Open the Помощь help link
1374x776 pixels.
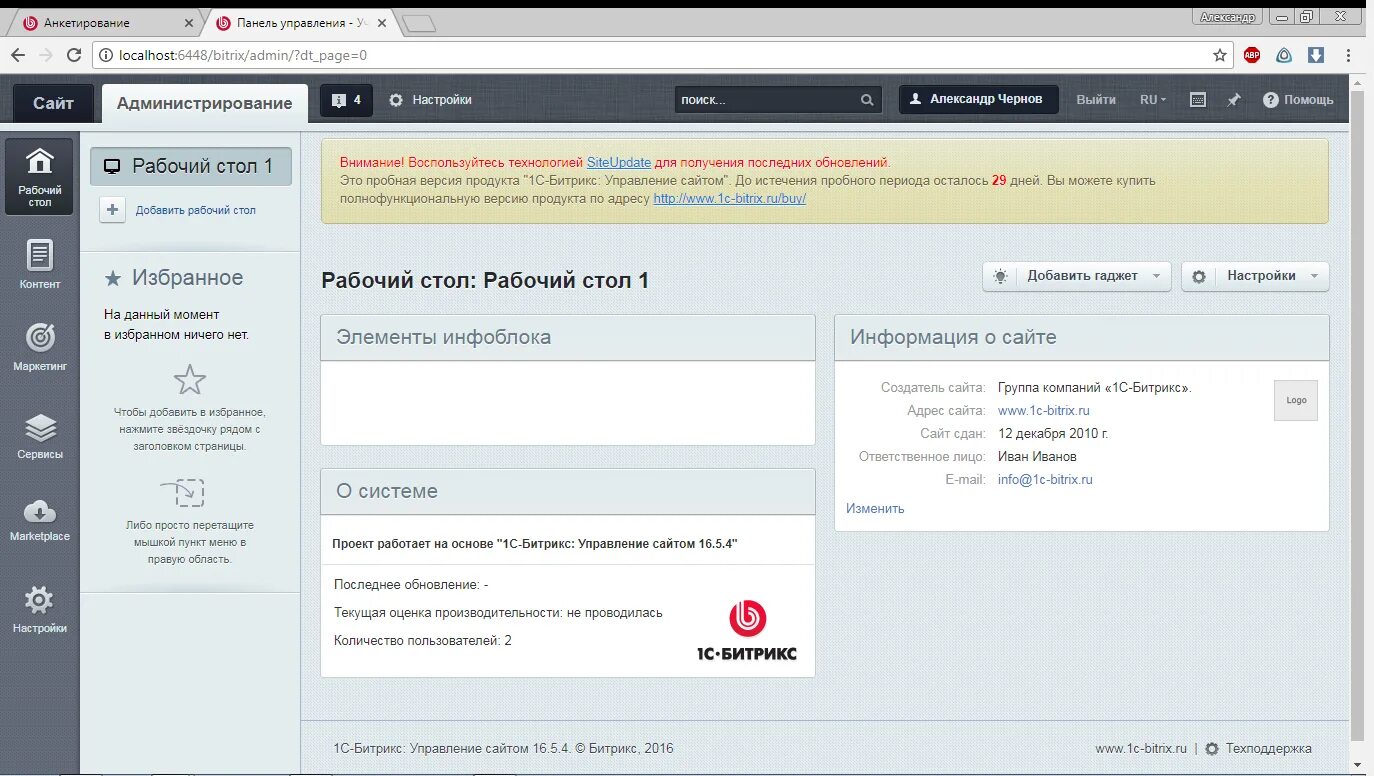1298,100
